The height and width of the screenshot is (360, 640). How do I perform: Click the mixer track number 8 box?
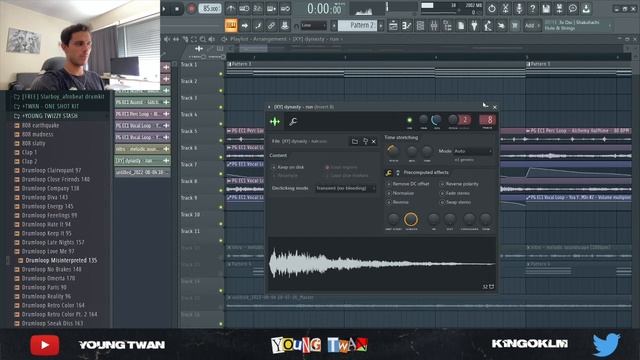point(487,120)
